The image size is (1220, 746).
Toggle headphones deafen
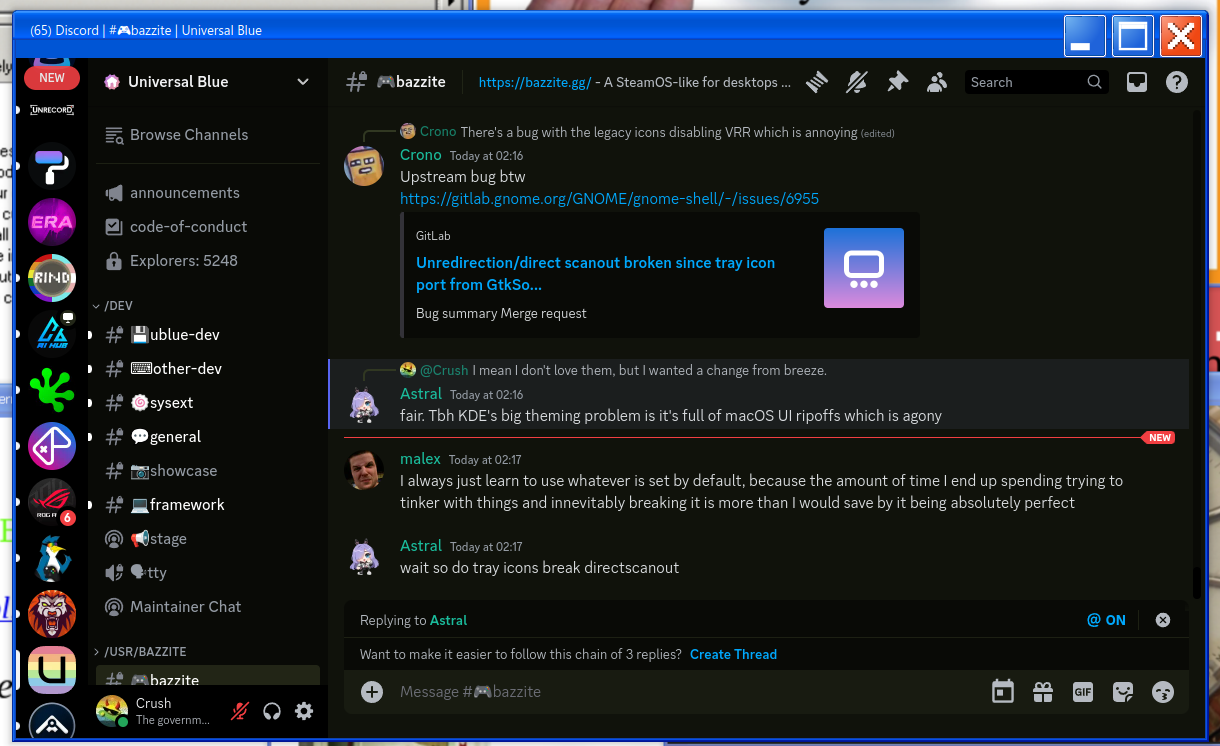click(x=272, y=712)
